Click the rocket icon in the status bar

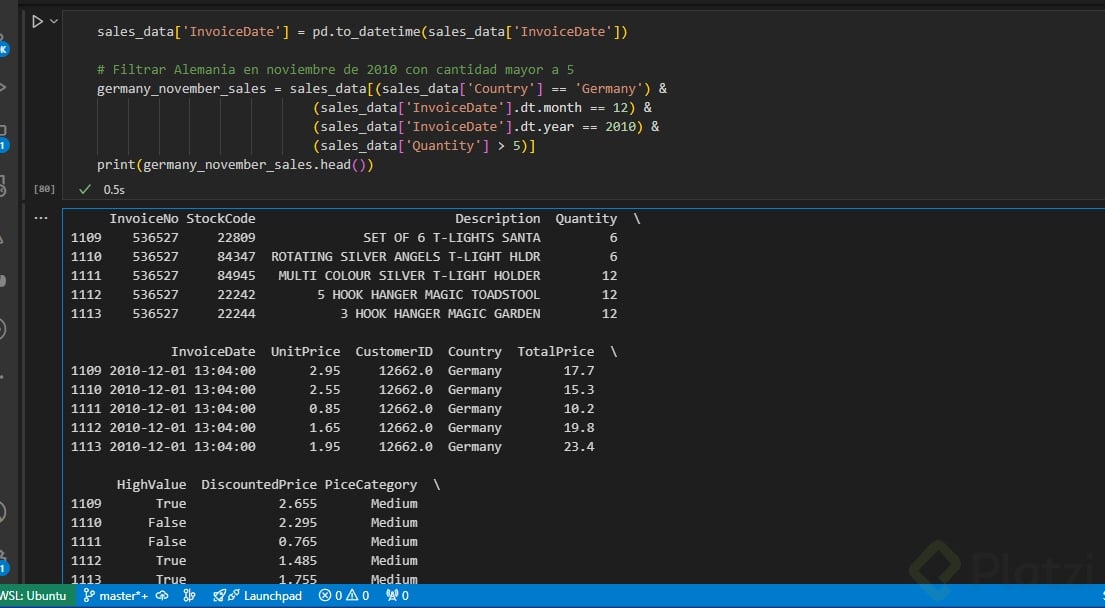(x=219, y=596)
